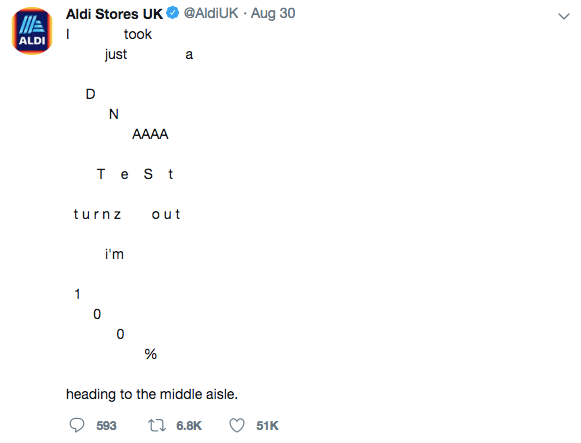The height and width of the screenshot is (443, 581).
Task: Click the word "i'm" in the tweet
Action: (x=114, y=254)
